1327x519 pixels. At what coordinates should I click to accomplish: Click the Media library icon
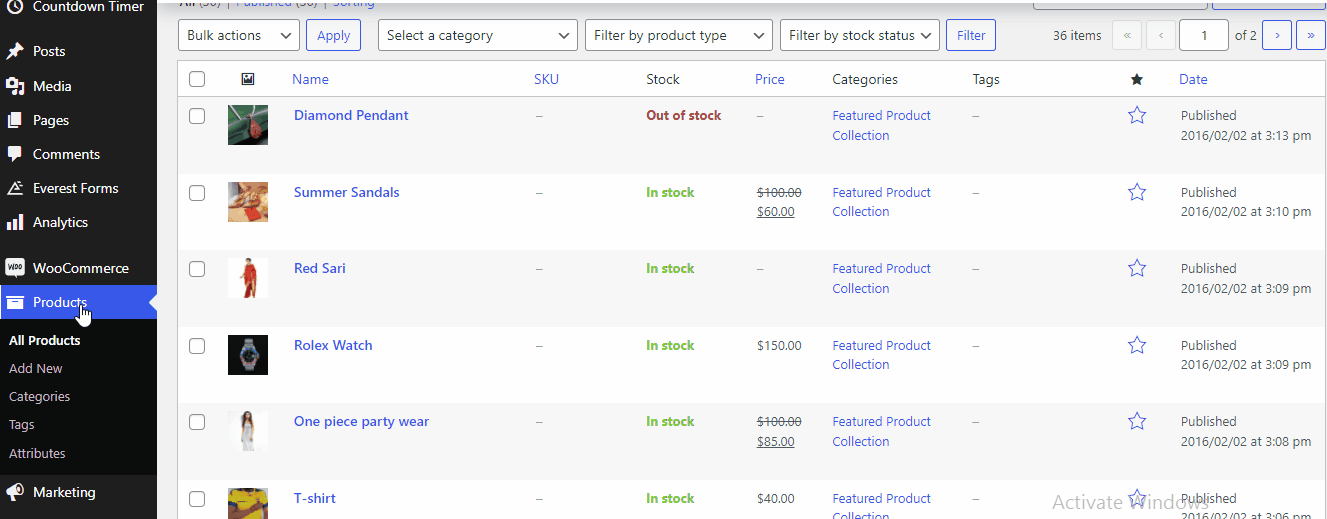point(15,86)
